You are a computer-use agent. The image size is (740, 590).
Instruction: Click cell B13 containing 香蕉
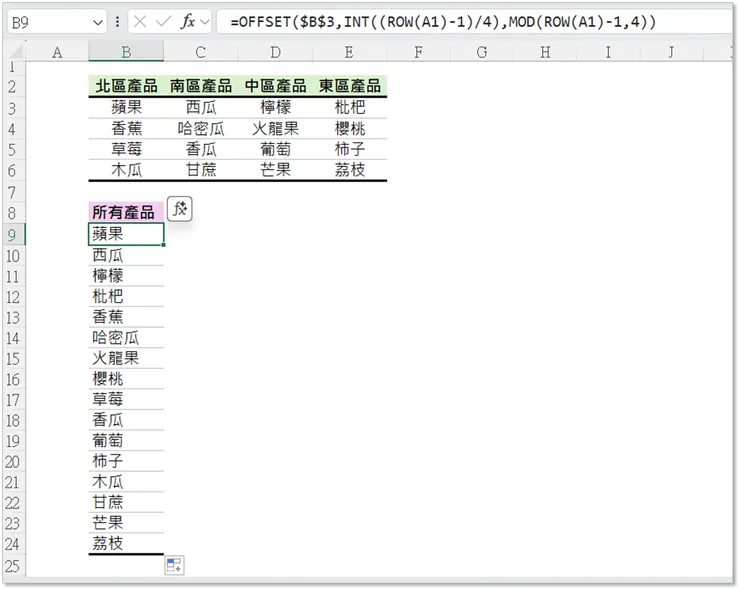(x=126, y=317)
